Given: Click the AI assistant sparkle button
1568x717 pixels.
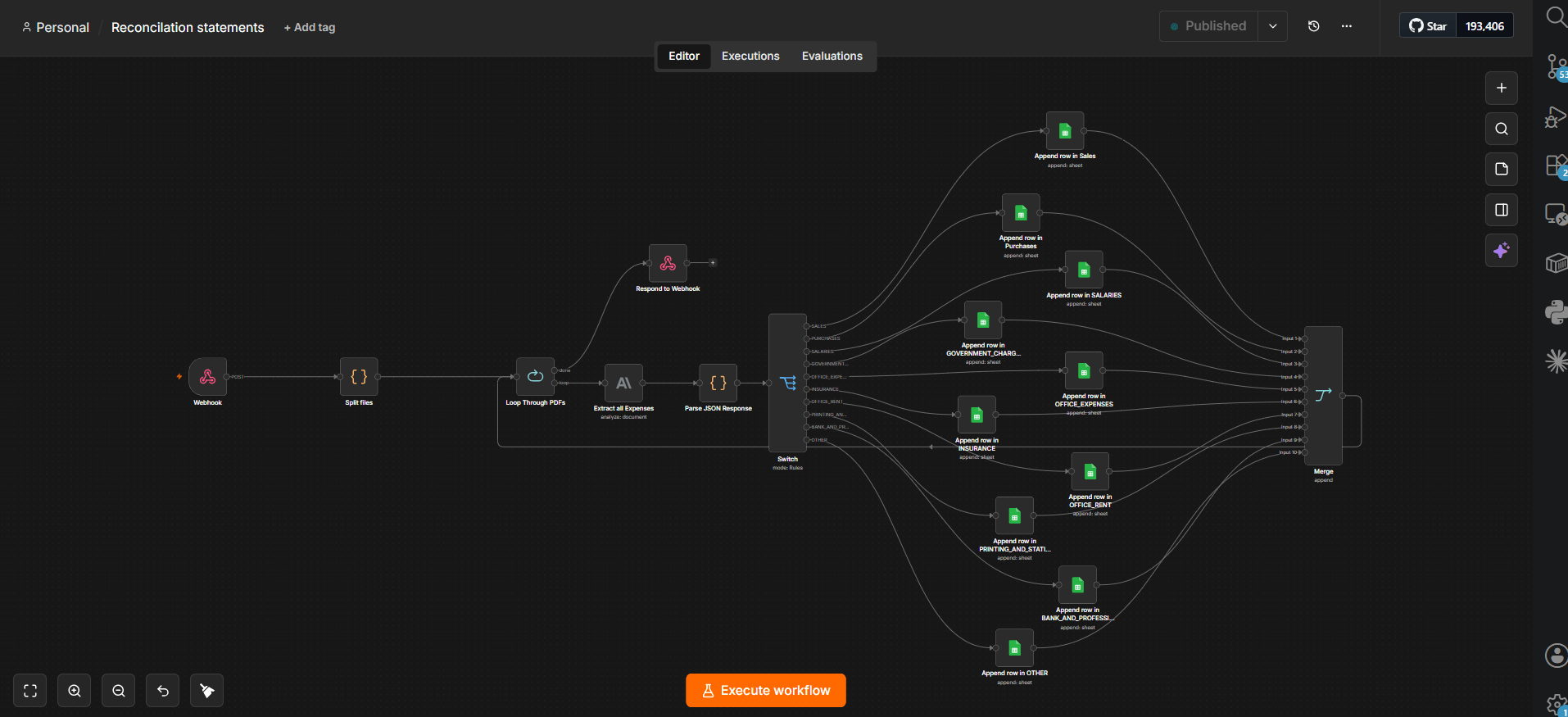Looking at the screenshot, I should coord(1502,251).
